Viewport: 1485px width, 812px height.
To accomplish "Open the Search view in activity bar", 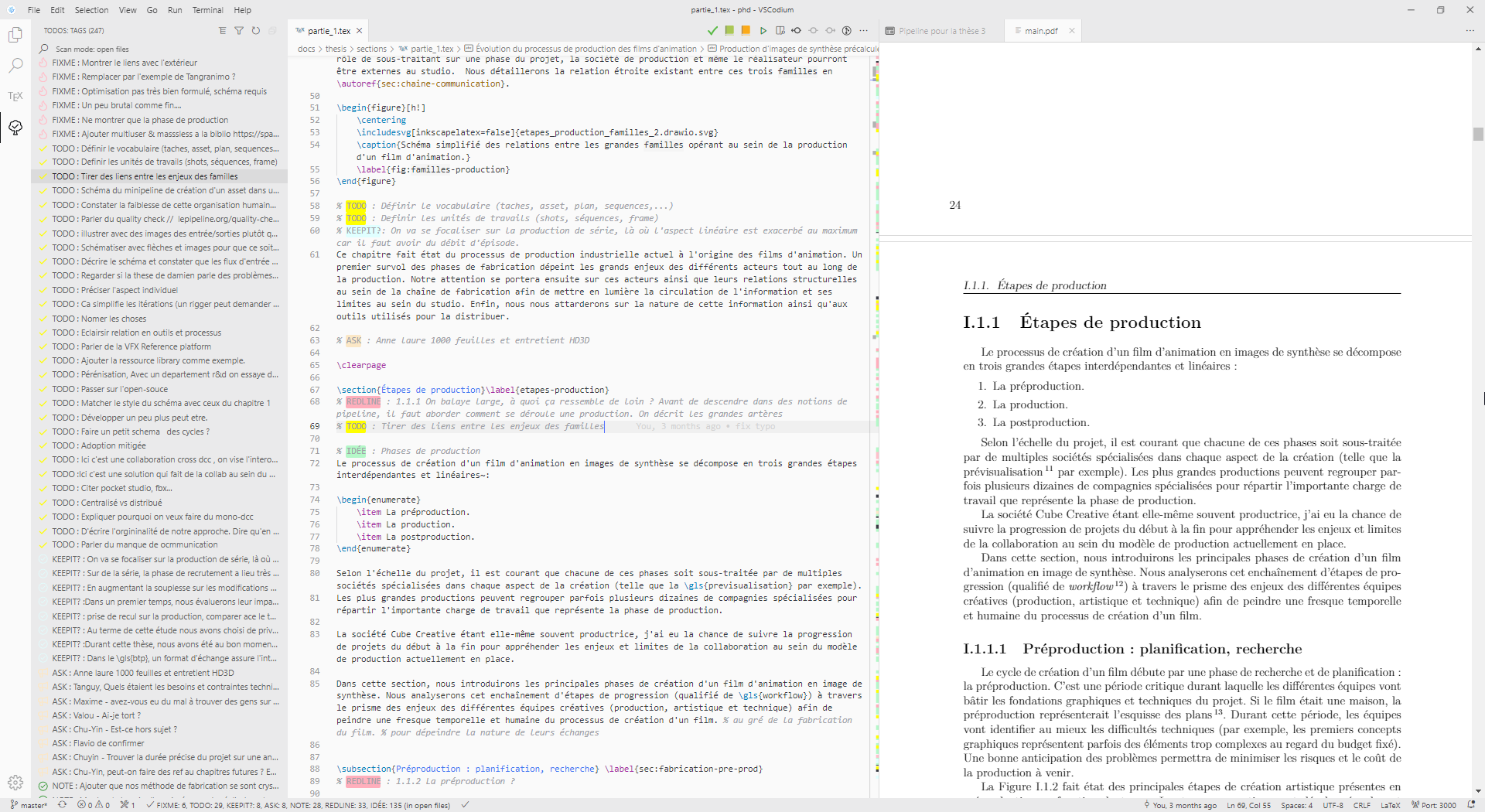I will tap(15, 66).
